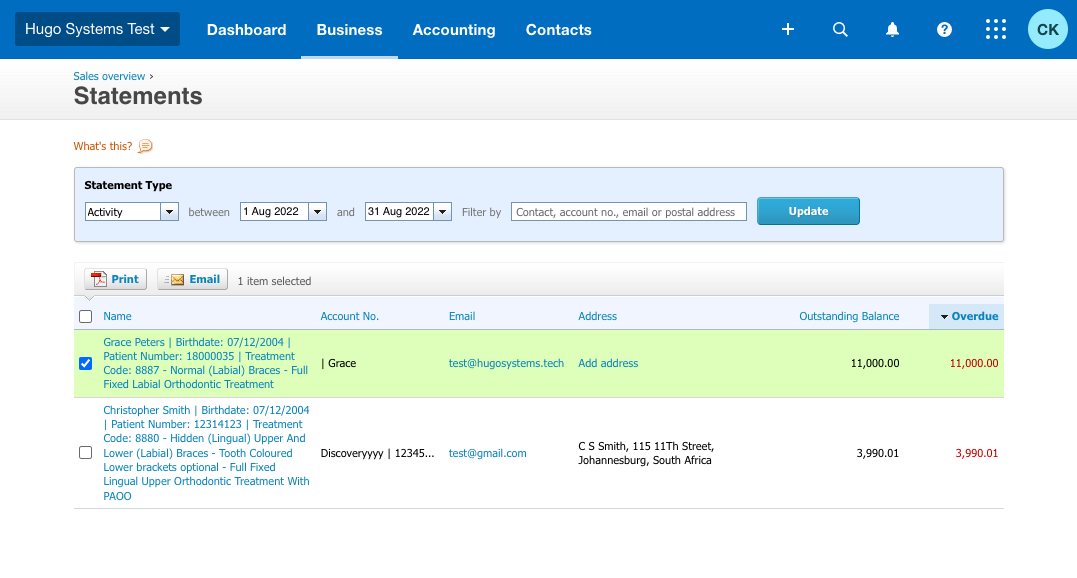Open search with the magnifier icon
The width and height of the screenshot is (1077, 578).
click(840, 30)
